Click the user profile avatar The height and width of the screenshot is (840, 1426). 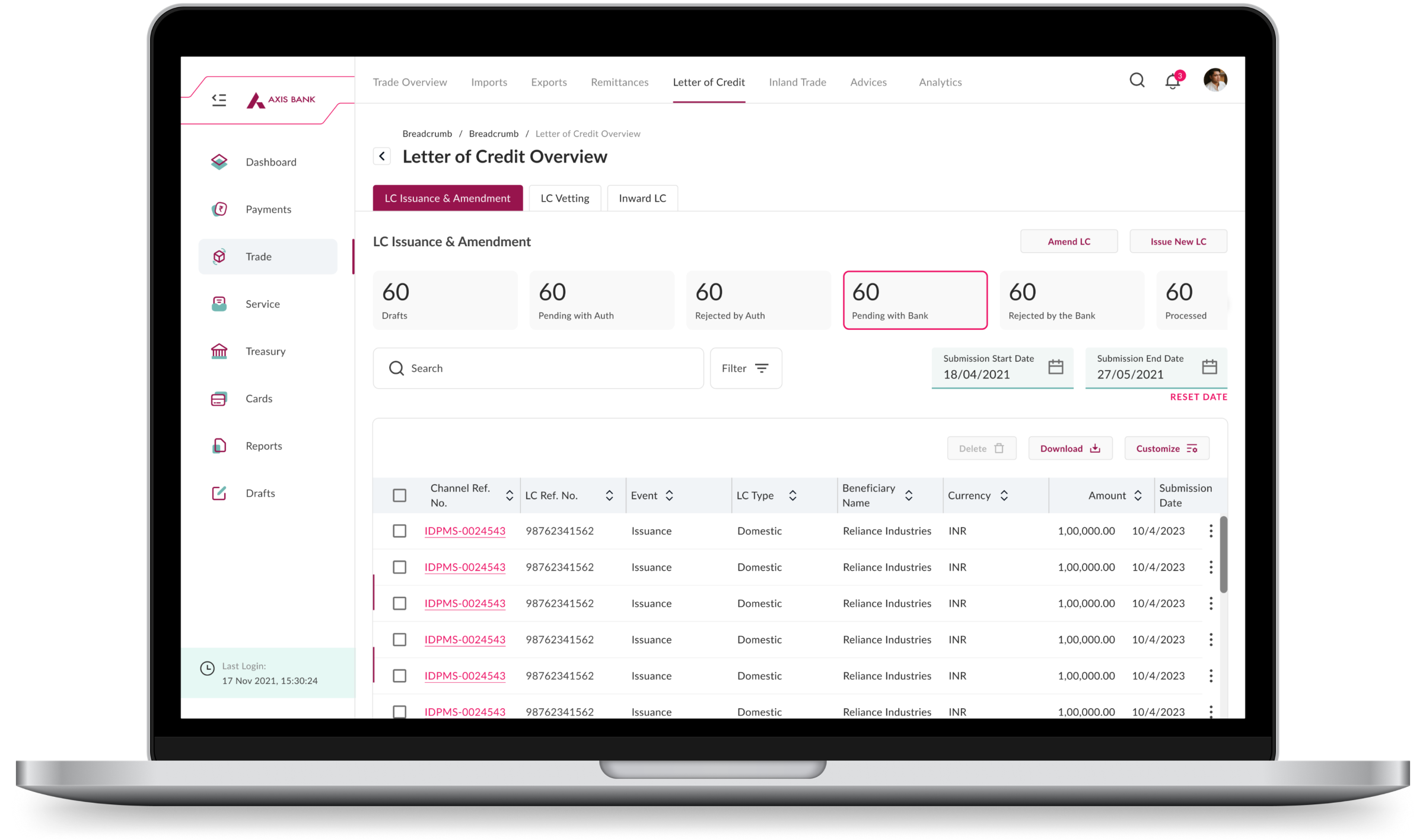pos(1215,80)
